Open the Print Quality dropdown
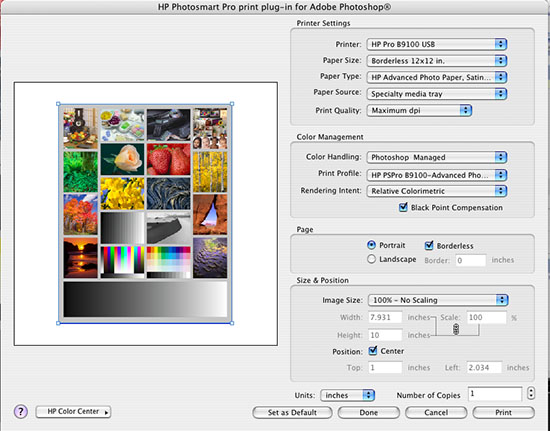Viewport: 550px width, 431px height. [x=419, y=110]
